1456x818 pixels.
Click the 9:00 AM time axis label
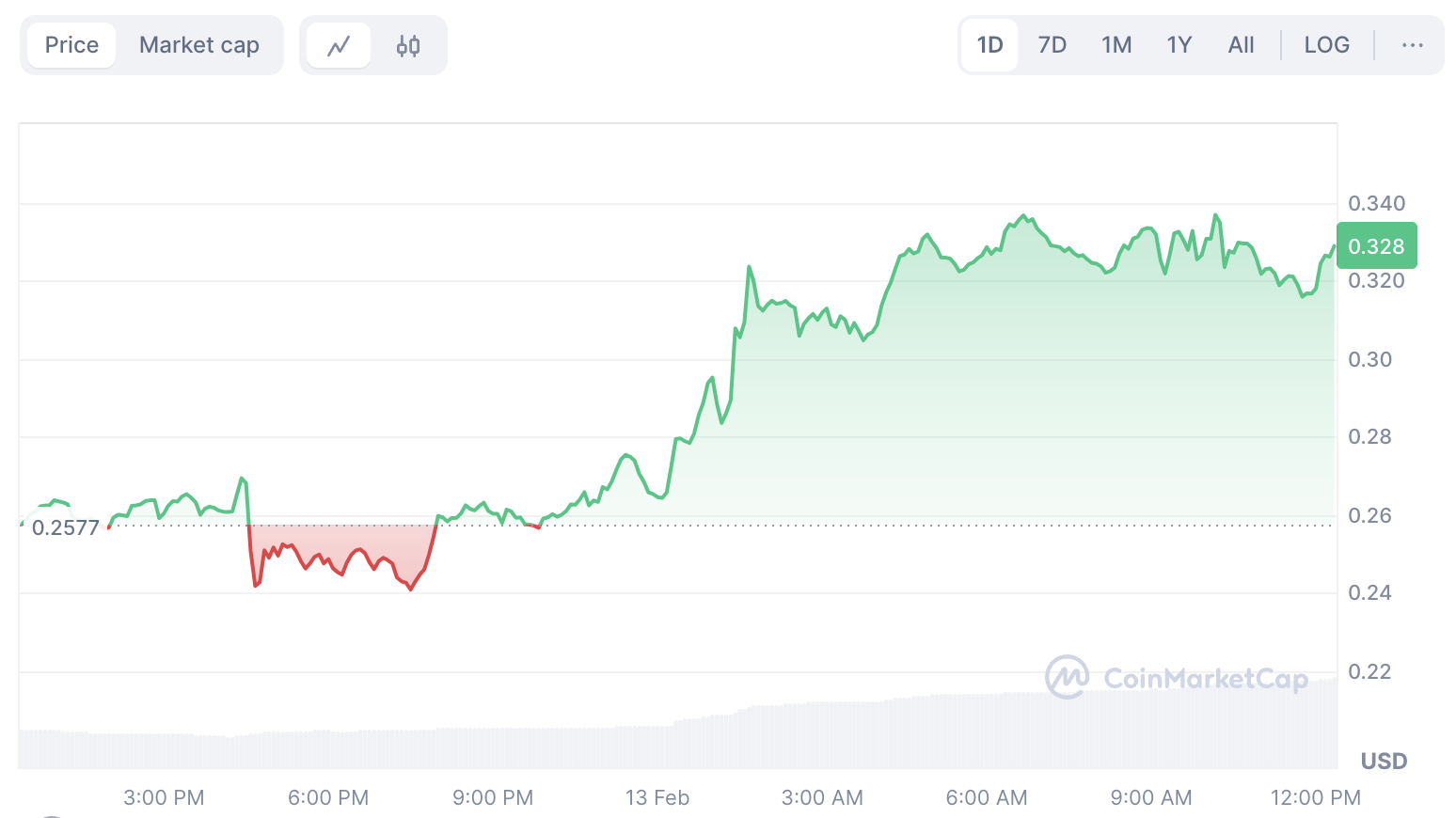click(x=1151, y=798)
